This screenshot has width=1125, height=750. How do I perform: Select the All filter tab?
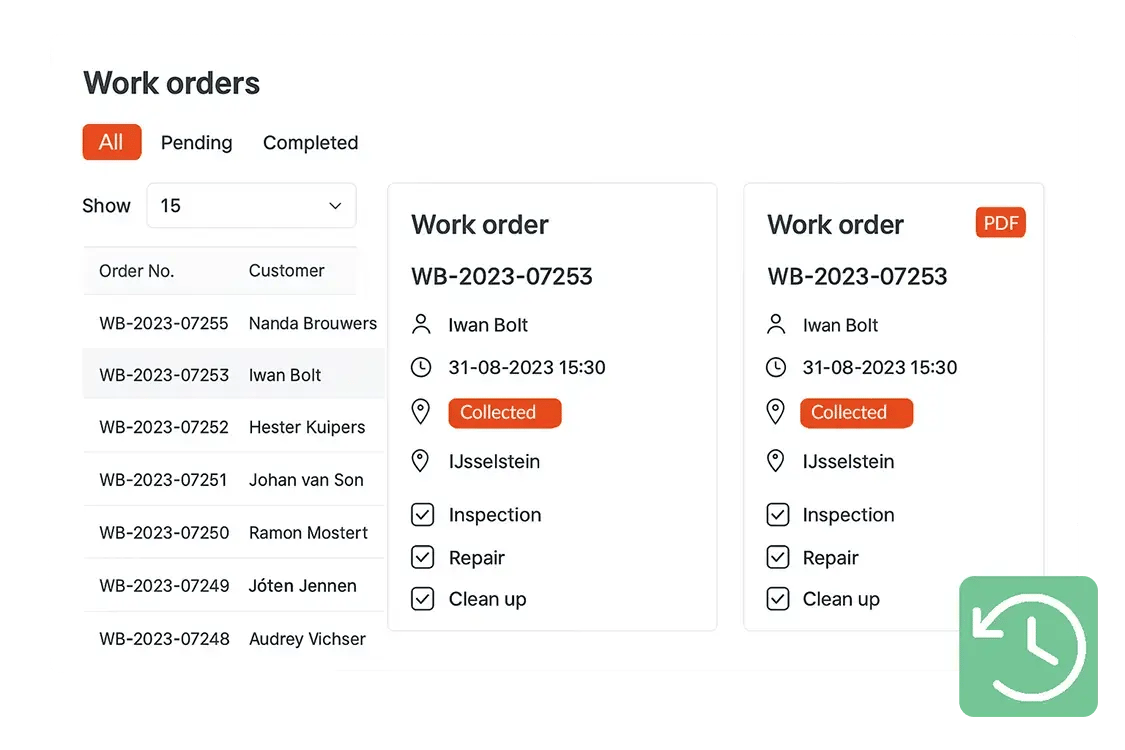(111, 142)
